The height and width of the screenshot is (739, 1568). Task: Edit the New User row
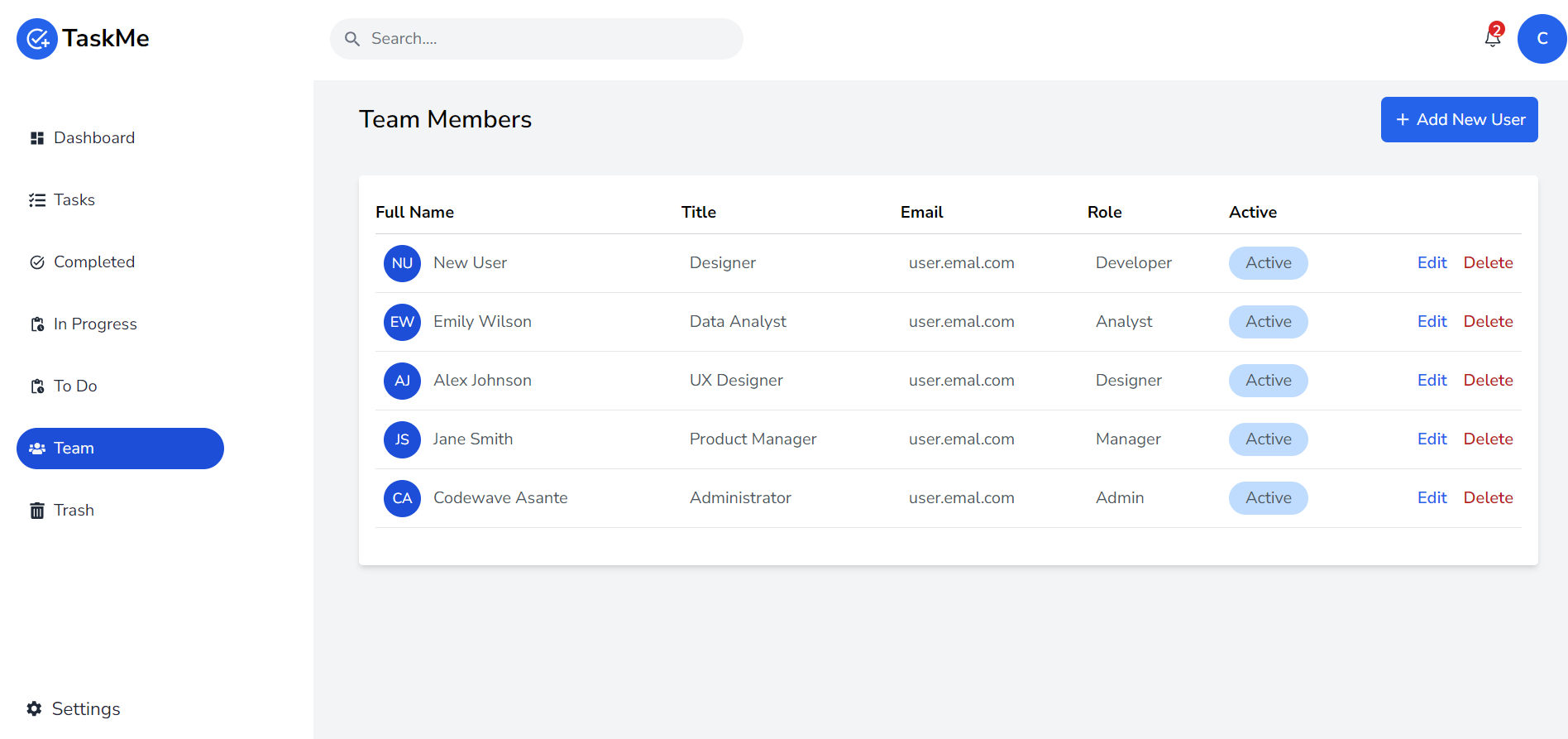1432,263
